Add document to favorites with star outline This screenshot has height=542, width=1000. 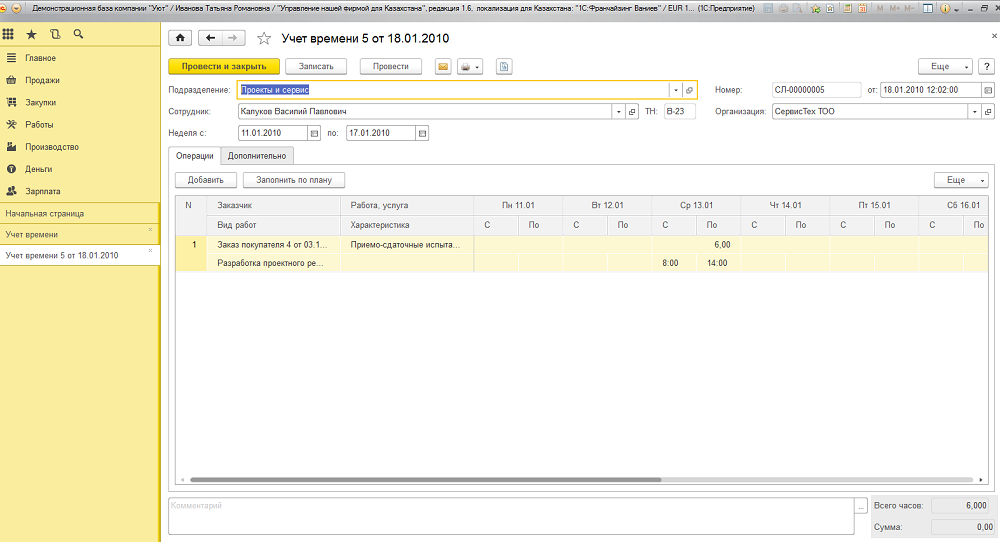point(264,39)
